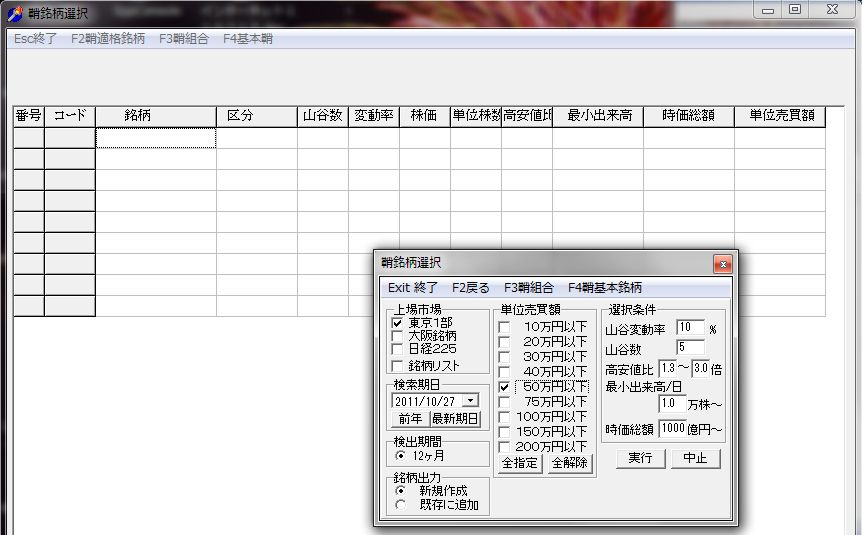Check the 75万円以下 checkbox

504,402
